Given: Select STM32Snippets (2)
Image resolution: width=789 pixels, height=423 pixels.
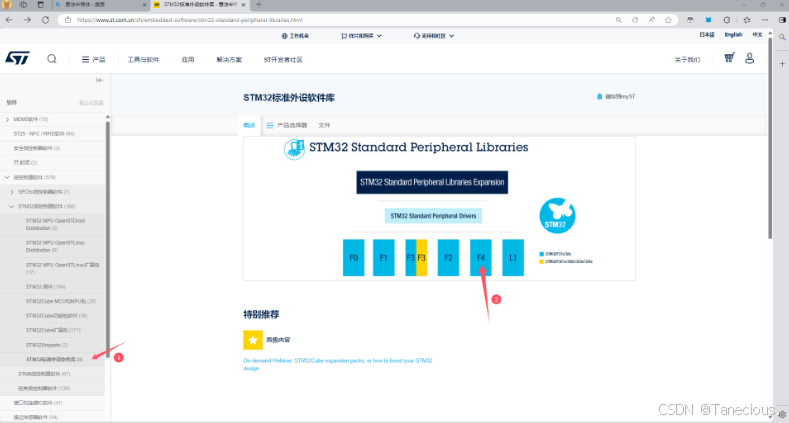Looking at the screenshot, I should (47, 345).
